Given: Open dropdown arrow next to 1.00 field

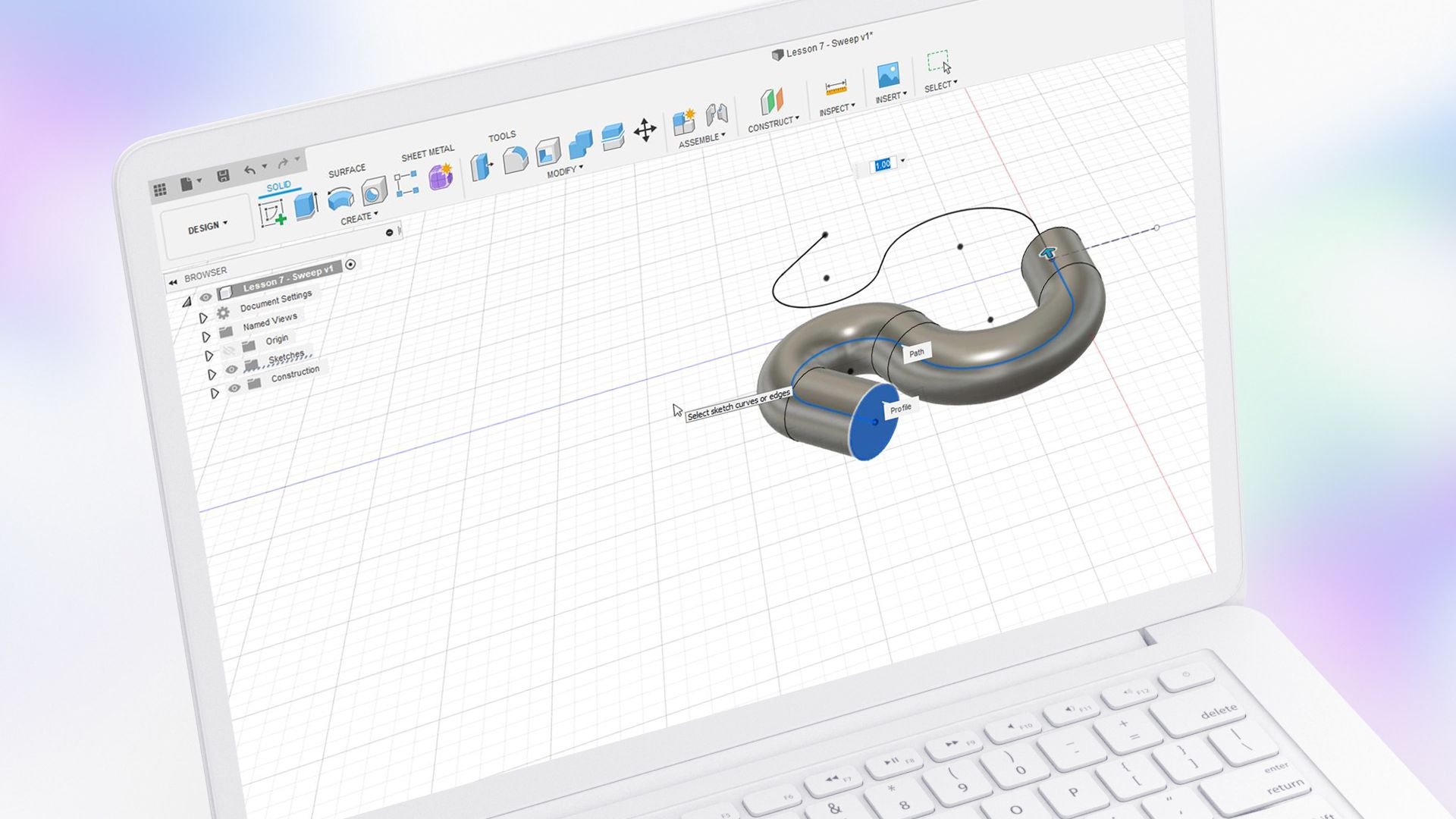Looking at the screenshot, I should (x=902, y=161).
